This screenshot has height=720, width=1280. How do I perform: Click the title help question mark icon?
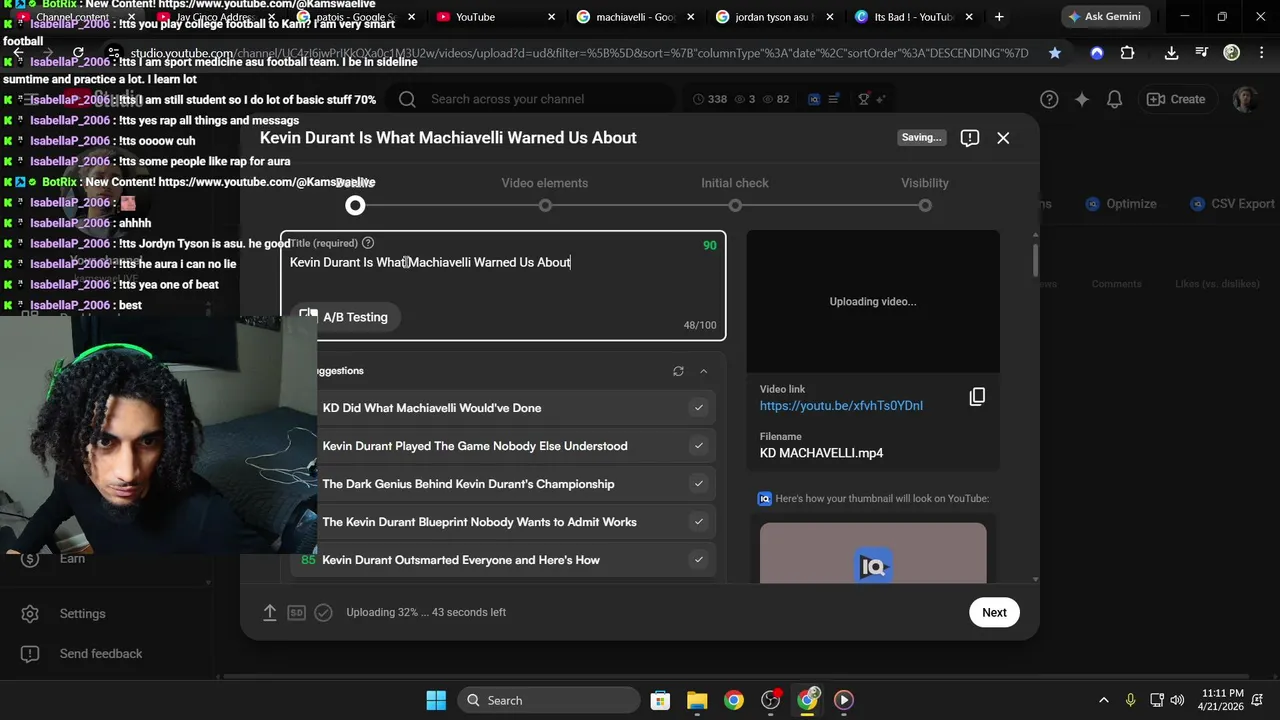coord(368,243)
